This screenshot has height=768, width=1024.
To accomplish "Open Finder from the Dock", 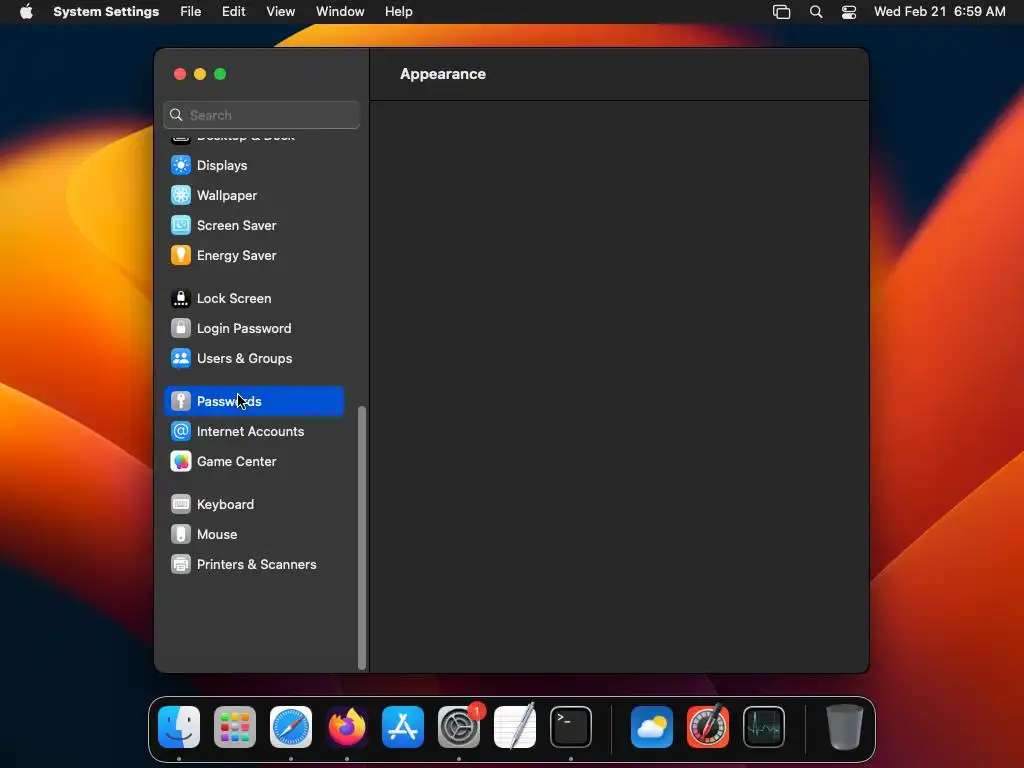I will [x=179, y=727].
